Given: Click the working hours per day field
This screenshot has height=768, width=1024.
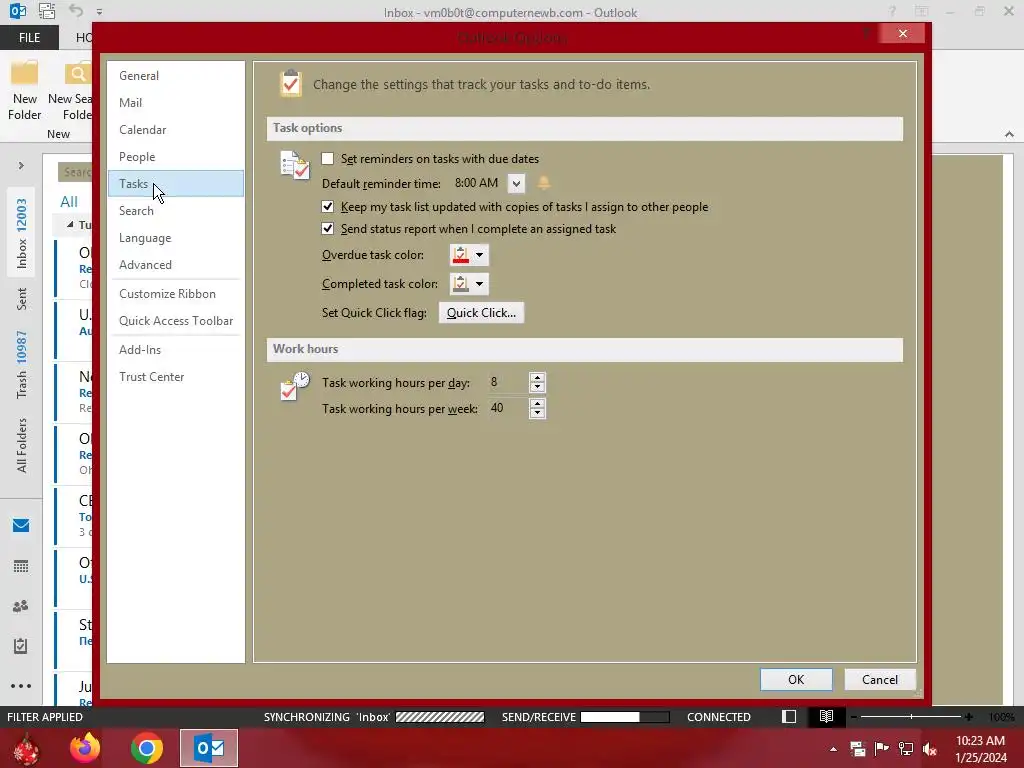Looking at the screenshot, I should pos(508,382).
